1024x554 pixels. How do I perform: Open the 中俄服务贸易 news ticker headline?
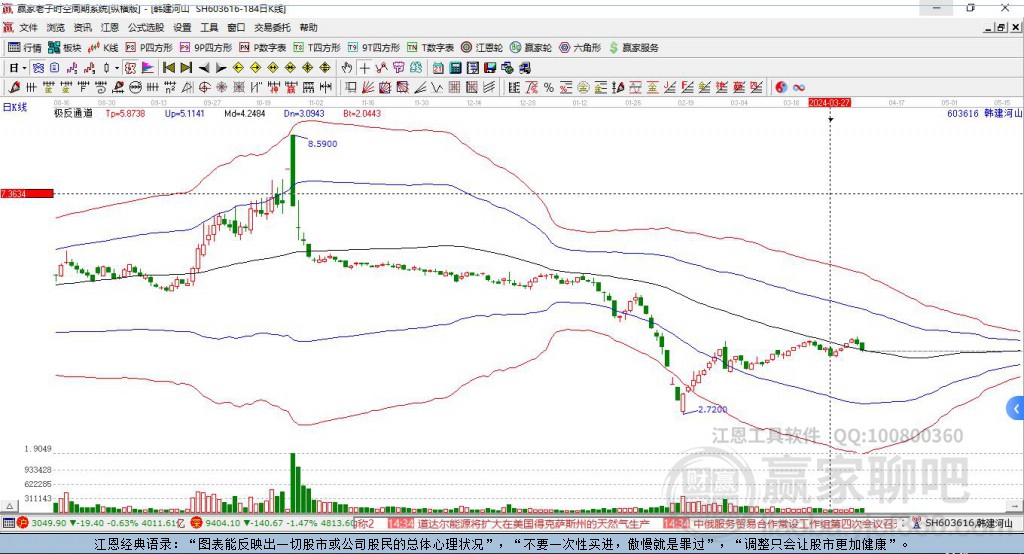pyautogui.click(x=793, y=524)
